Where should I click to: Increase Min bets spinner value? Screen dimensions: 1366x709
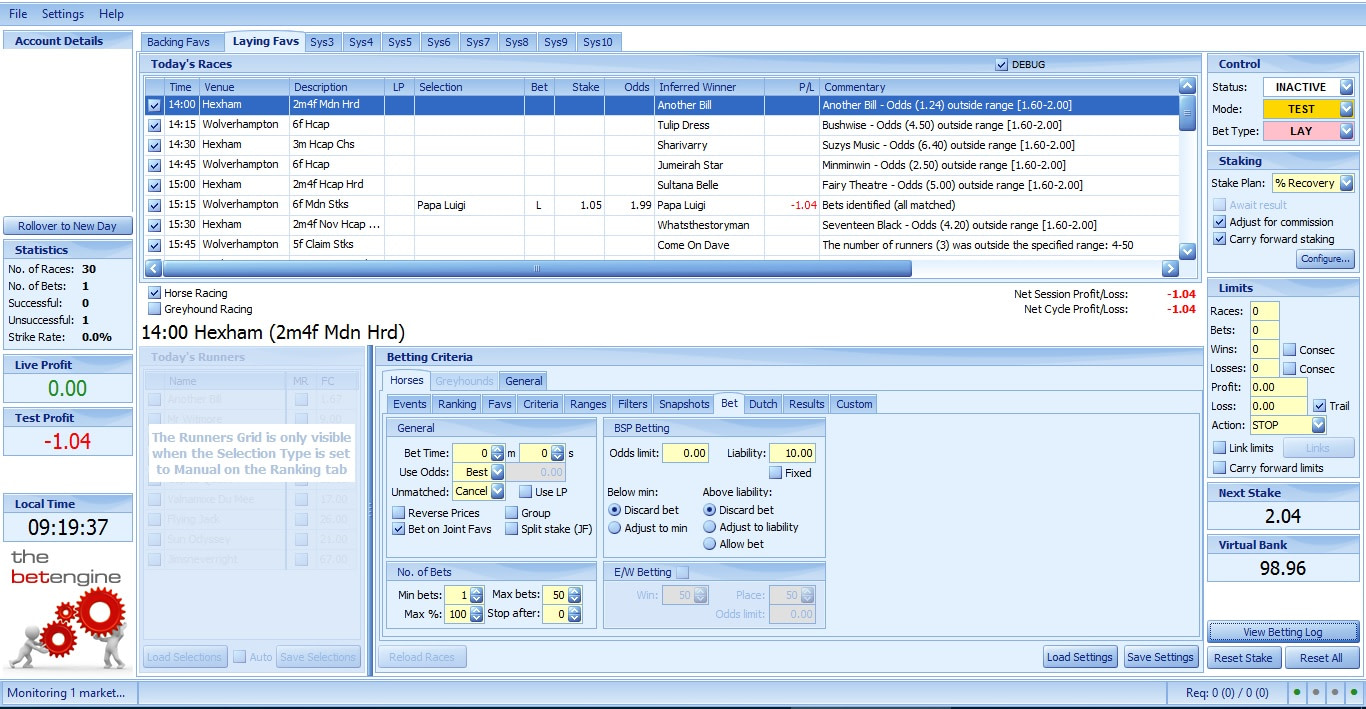click(x=477, y=591)
